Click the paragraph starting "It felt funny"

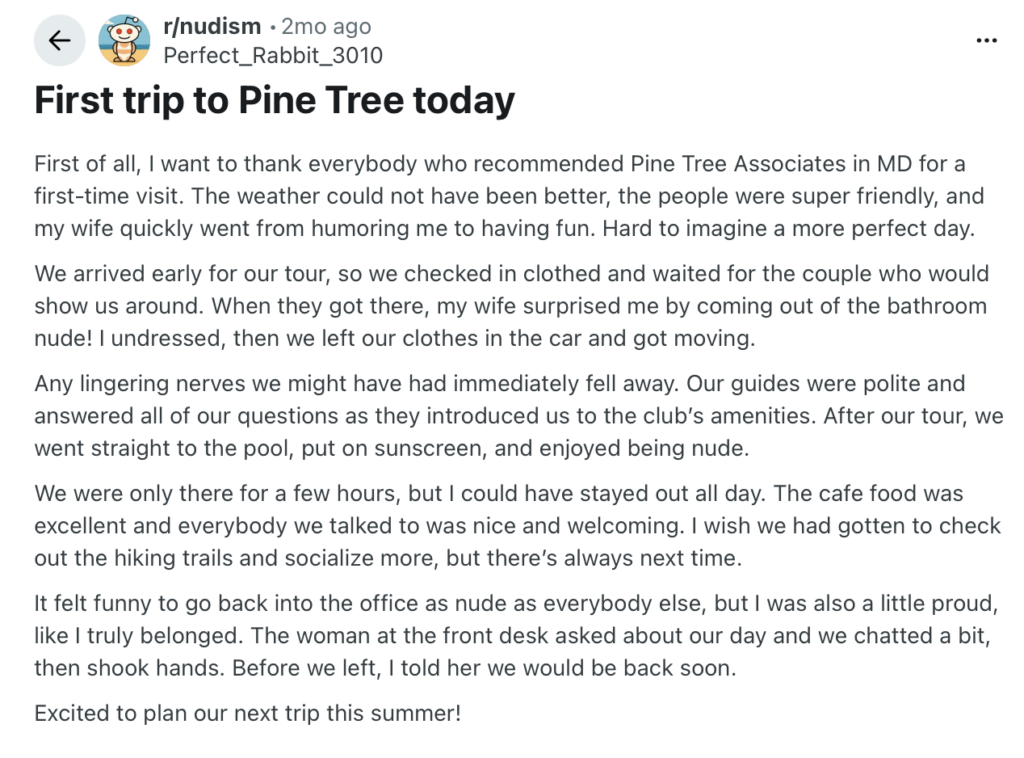click(516, 635)
